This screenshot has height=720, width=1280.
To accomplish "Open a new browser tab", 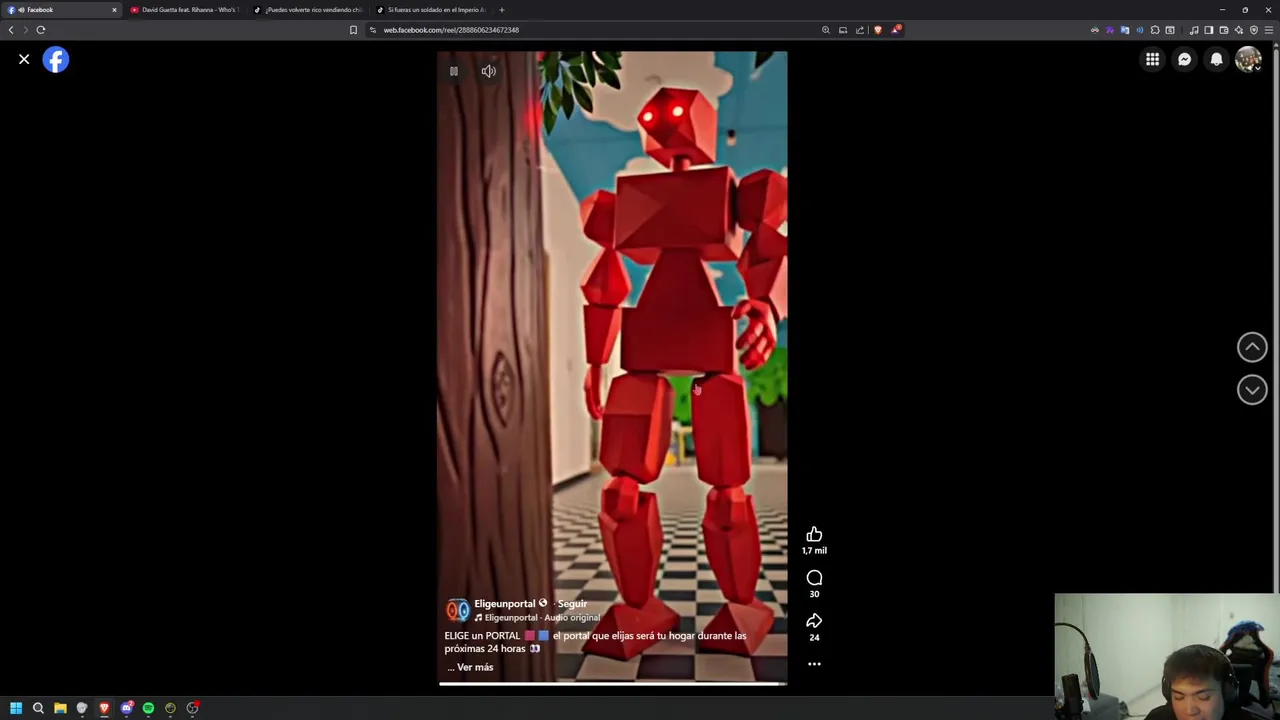I will 502,10.
